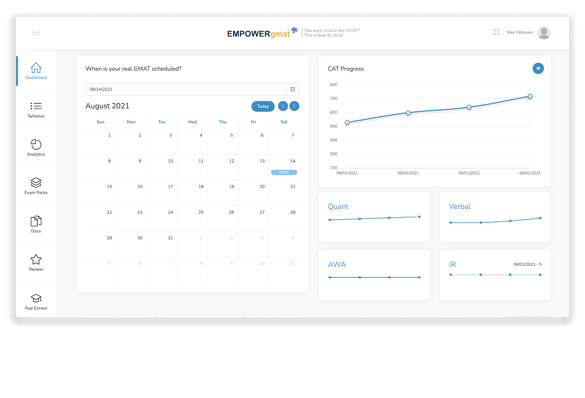Open the Dashboard home icon
Image resolution: width=585 pixels, height=398 pixels.
click(x=36, y=68)
